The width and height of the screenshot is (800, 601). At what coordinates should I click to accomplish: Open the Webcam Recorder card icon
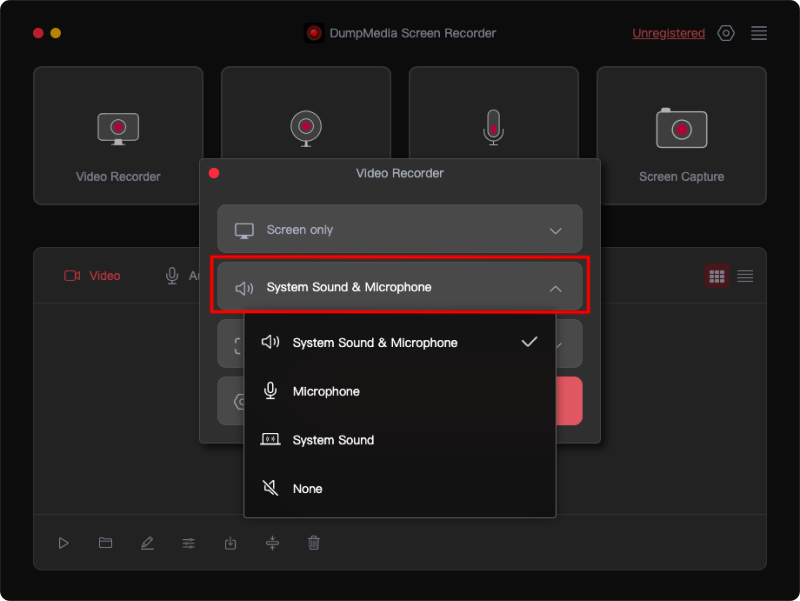[306, 128]
